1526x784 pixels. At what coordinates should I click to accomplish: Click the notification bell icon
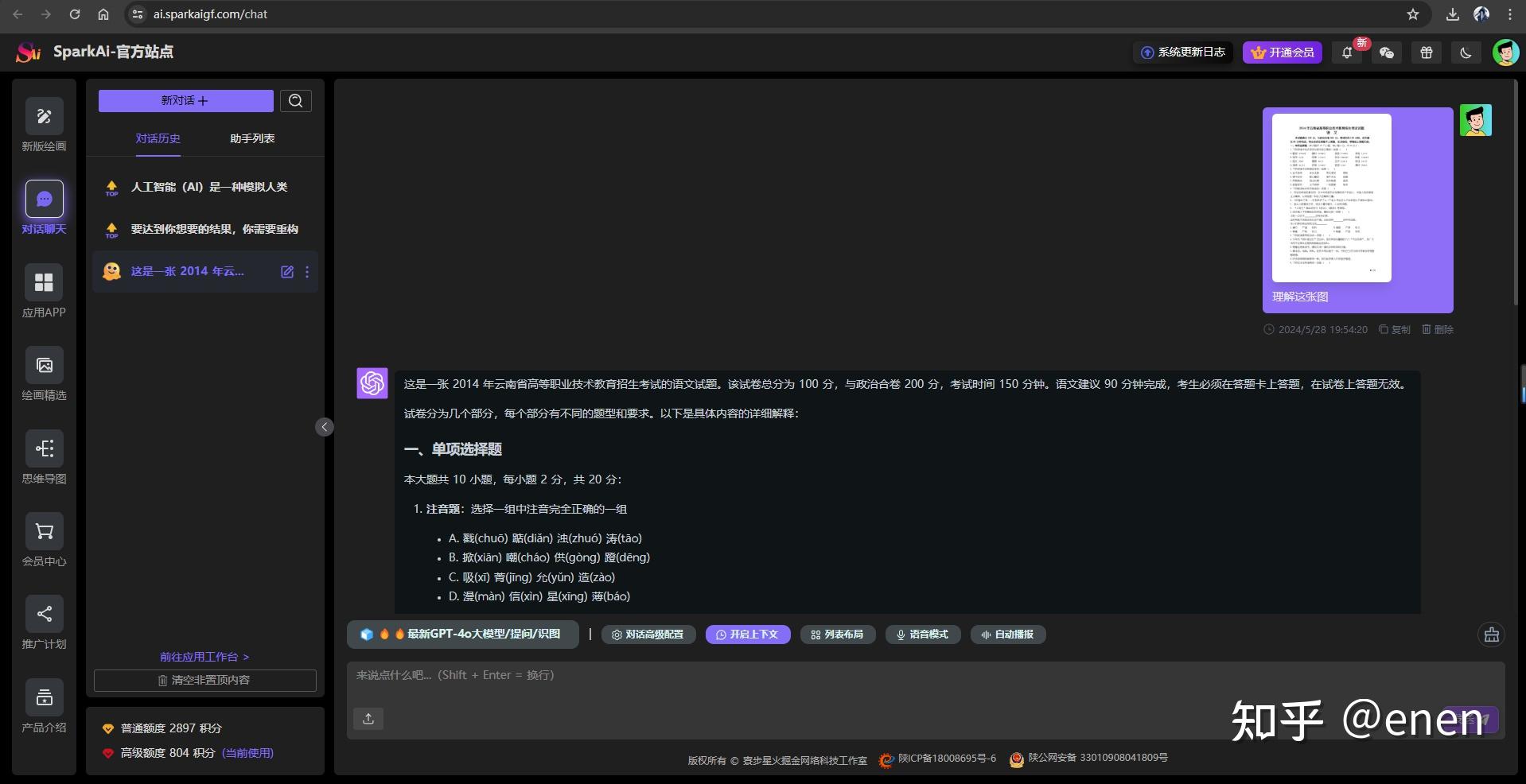[1347, 52]
